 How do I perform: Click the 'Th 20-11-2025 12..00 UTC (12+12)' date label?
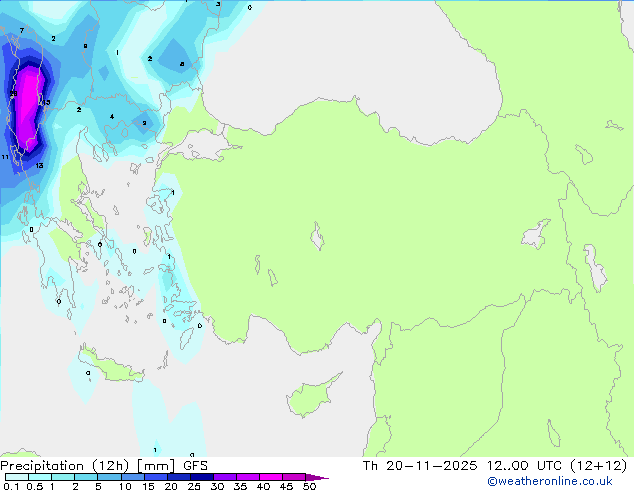click(495, 466)
